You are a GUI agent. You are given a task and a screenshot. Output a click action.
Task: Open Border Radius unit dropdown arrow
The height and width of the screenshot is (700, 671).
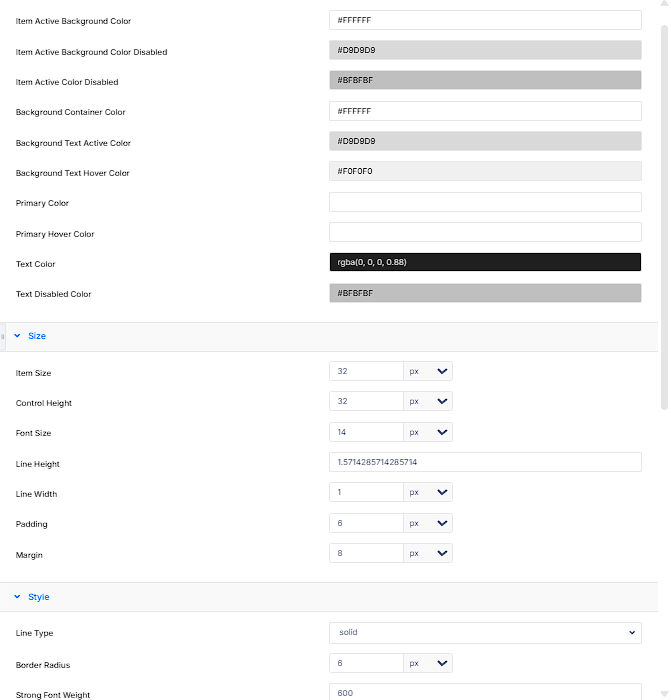coord(442,663)
